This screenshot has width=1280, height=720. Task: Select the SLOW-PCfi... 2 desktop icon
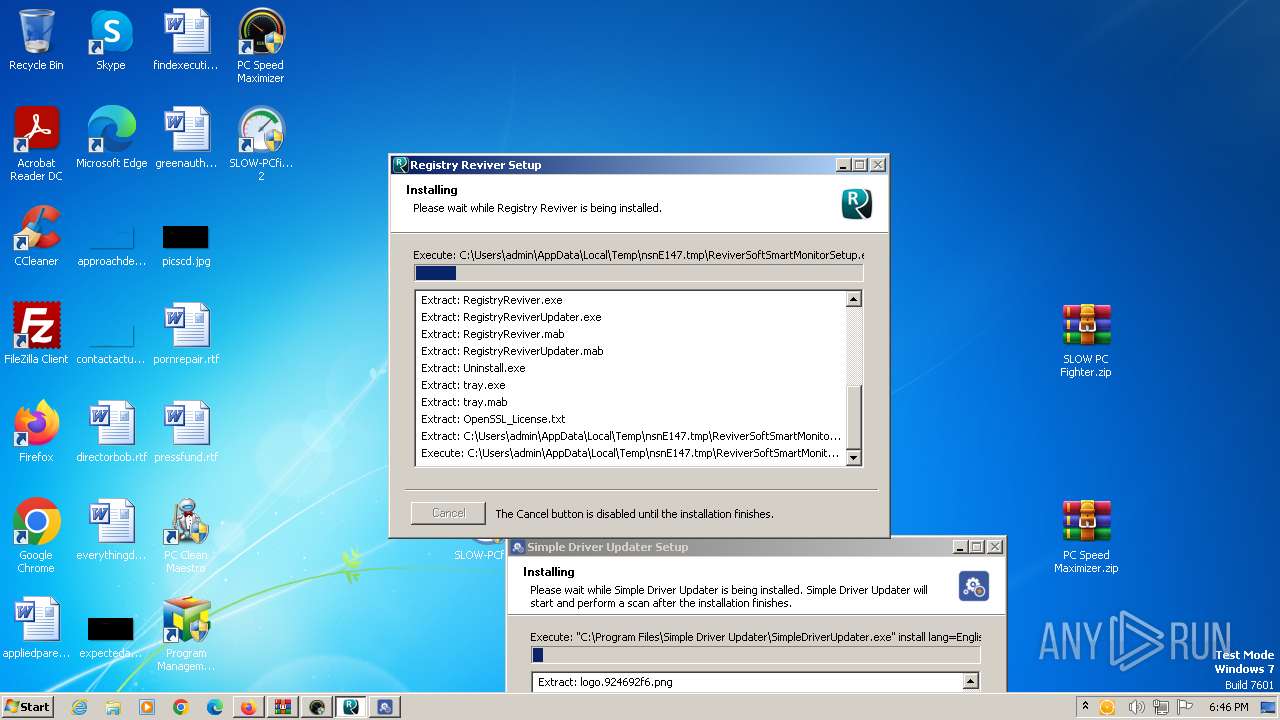pos(261,144)
